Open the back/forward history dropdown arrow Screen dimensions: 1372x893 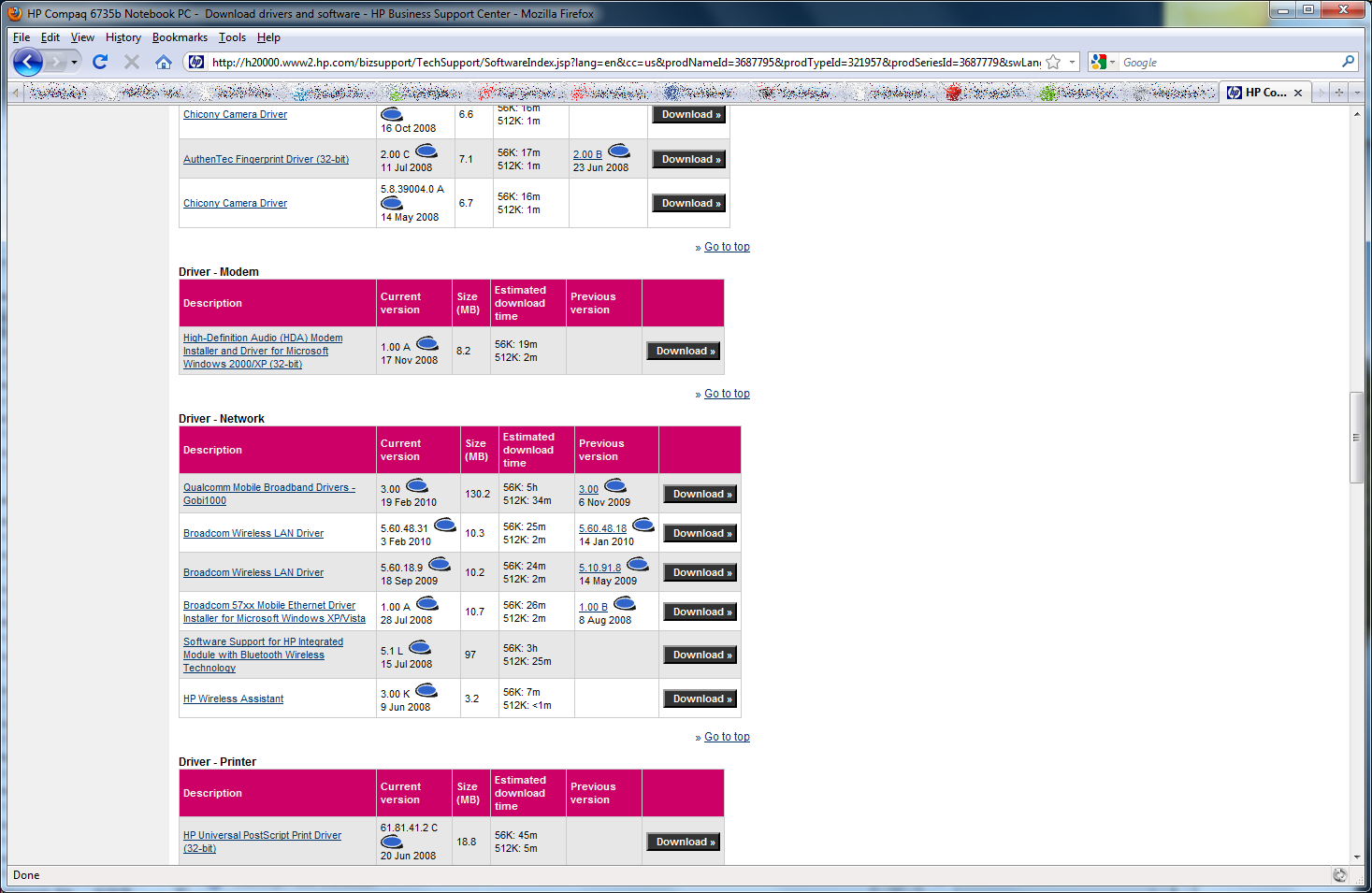[75, 63]
